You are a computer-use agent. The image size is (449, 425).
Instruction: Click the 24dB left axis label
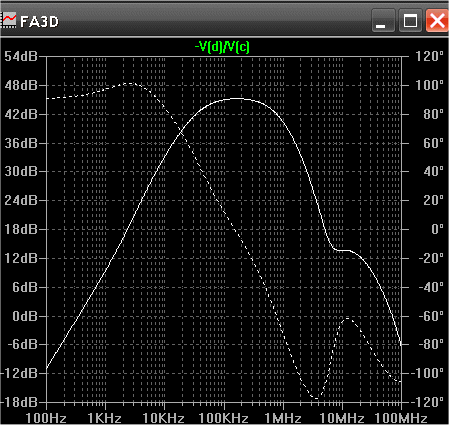21,200
